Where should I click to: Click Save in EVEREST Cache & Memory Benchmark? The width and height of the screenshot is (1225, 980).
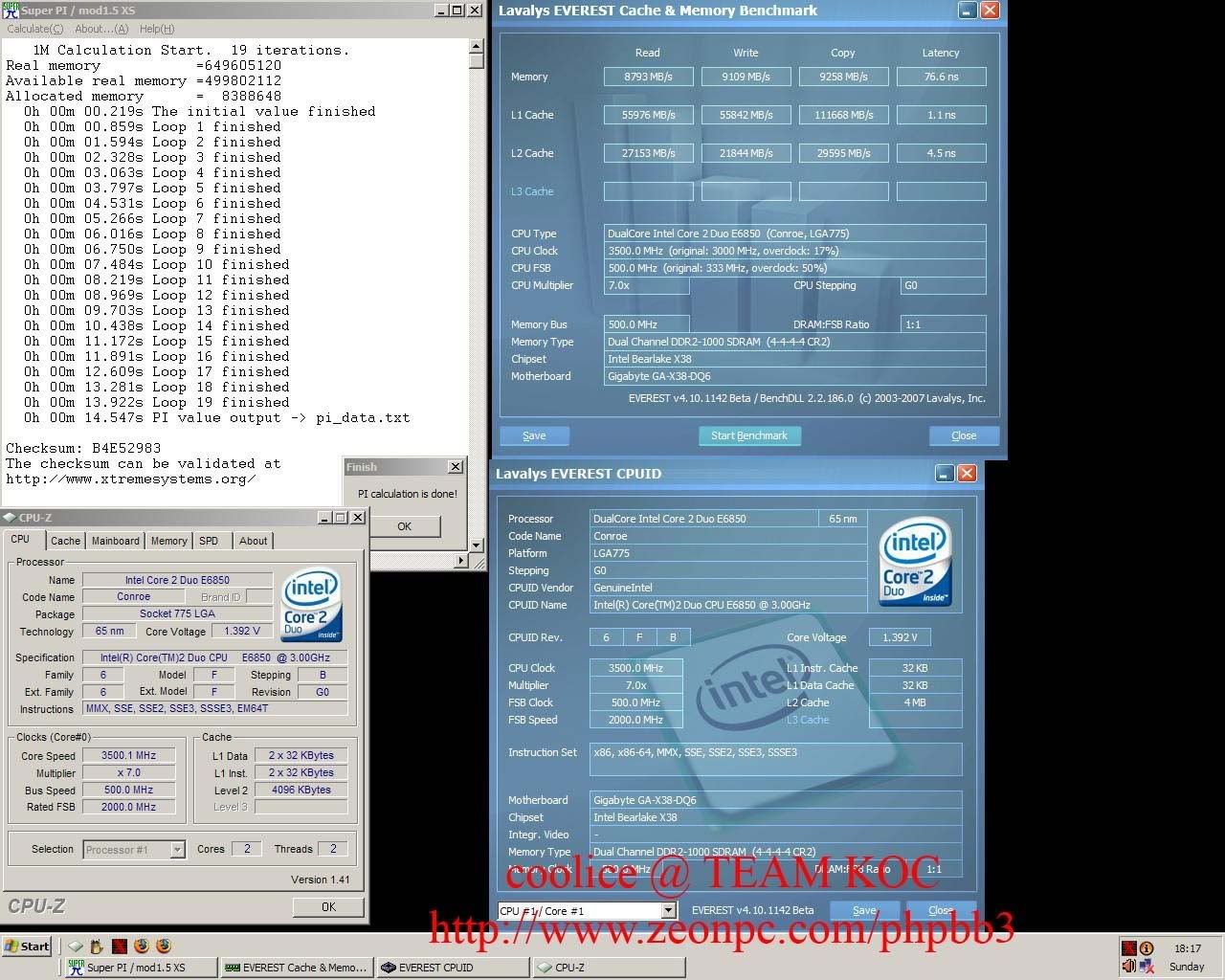point(534,435)
